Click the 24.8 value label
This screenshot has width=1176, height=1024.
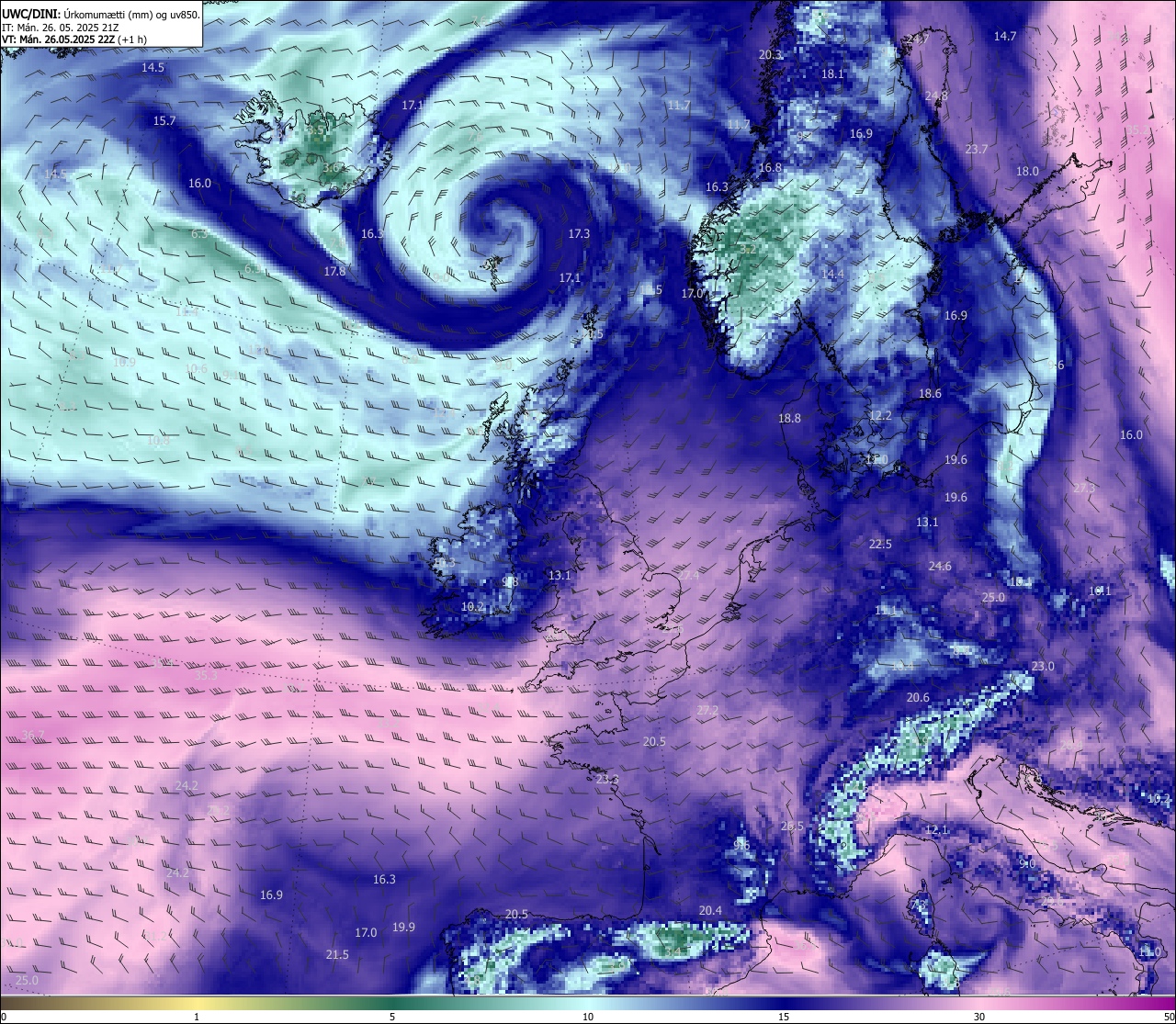936,96
